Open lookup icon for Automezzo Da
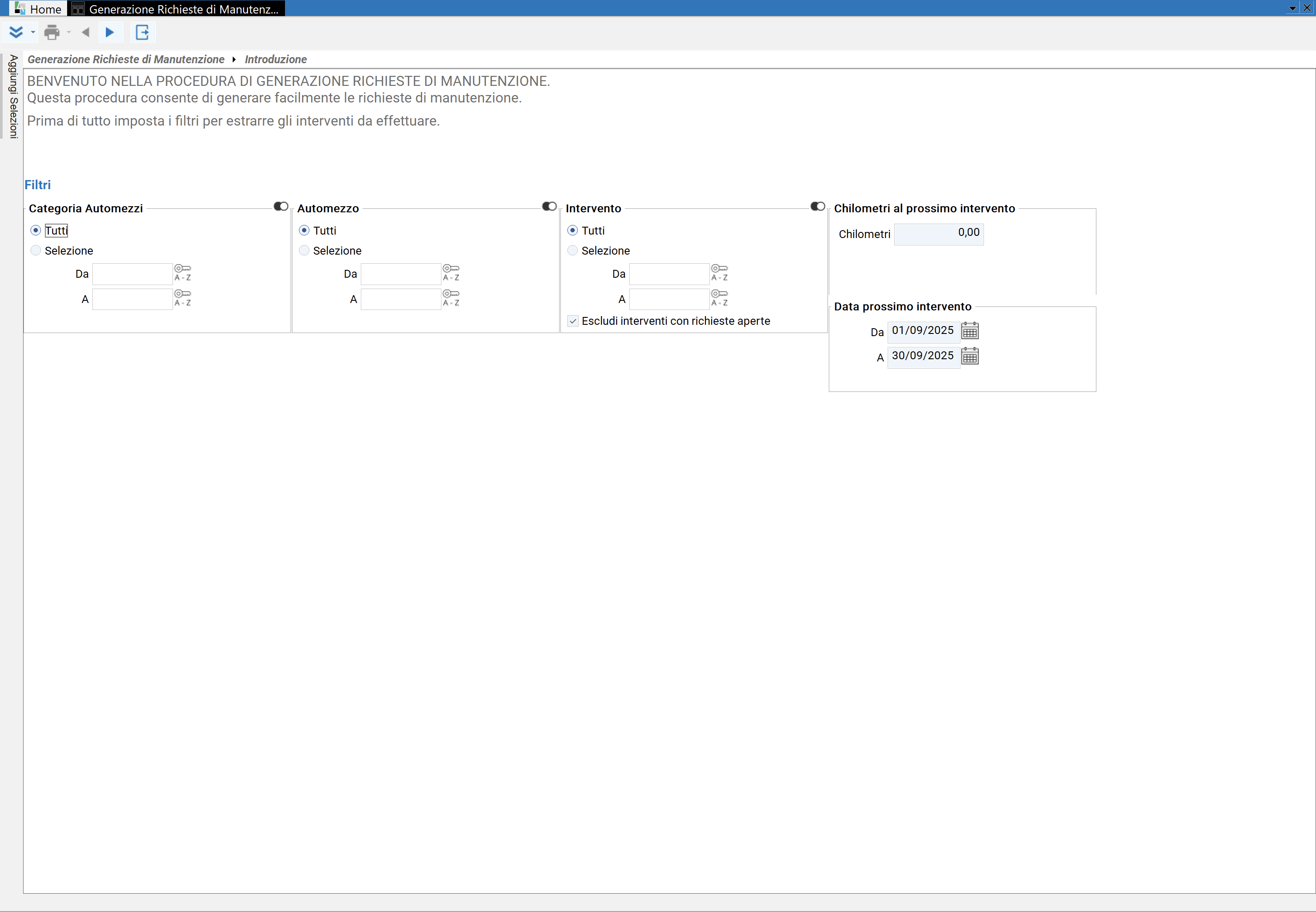 click(451, 273)
